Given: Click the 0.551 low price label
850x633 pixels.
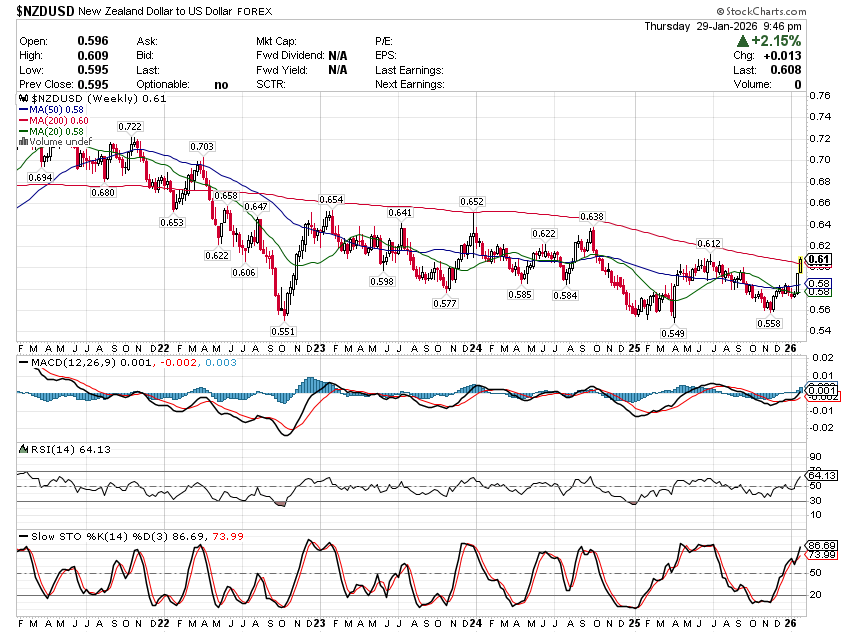Looking at the screenshot, I should click(283, 331).
